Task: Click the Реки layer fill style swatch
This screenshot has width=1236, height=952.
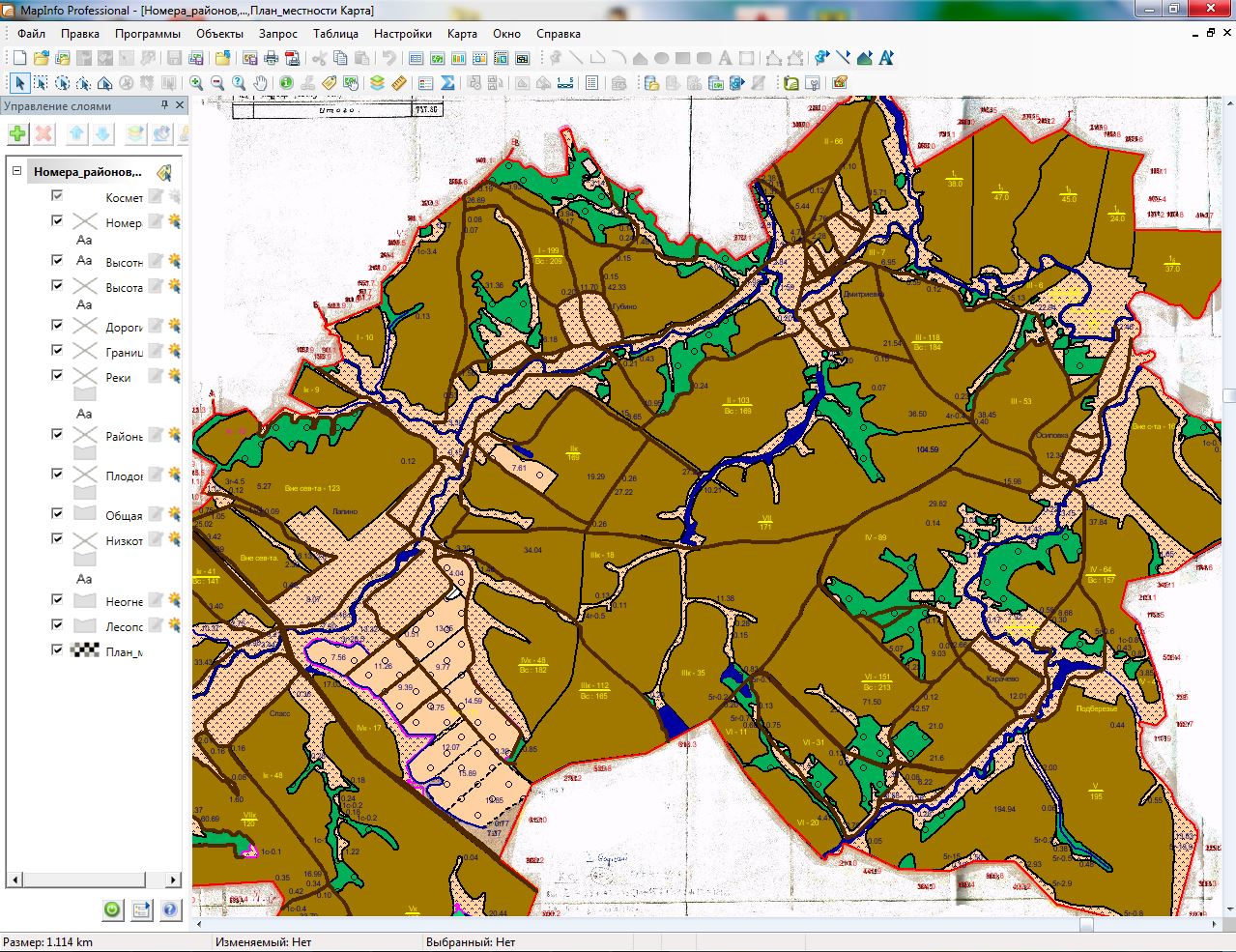Action: point(85,393)
